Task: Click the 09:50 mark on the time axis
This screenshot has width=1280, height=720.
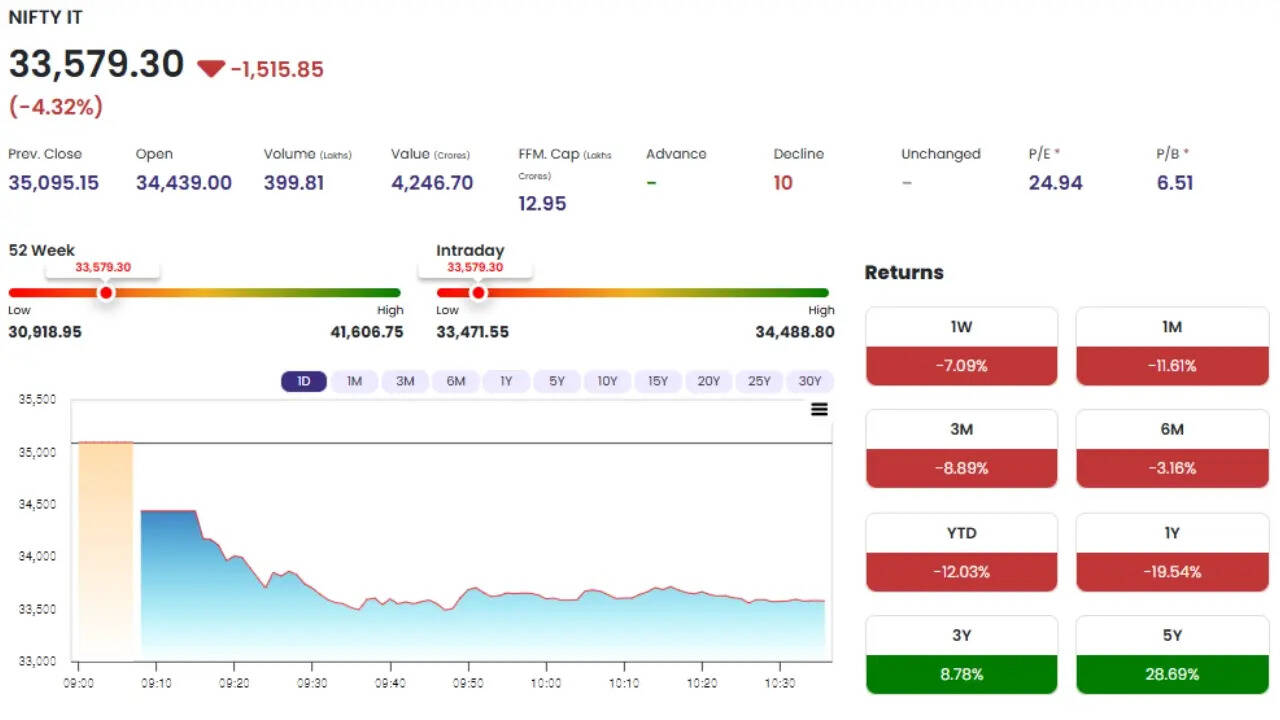Action: [468, 682]
